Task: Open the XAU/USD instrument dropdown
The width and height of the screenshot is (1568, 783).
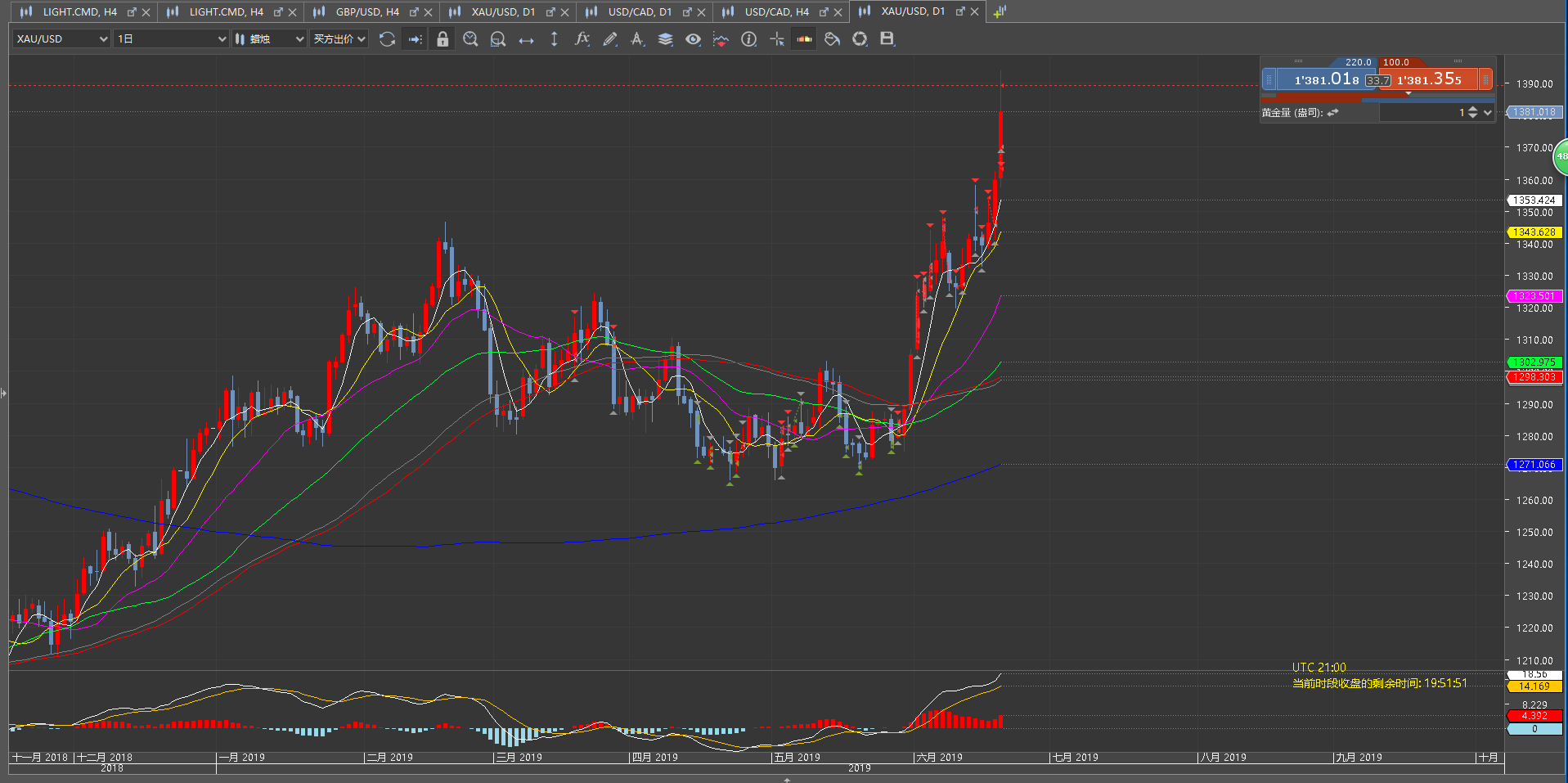Action: click(61, 39)
